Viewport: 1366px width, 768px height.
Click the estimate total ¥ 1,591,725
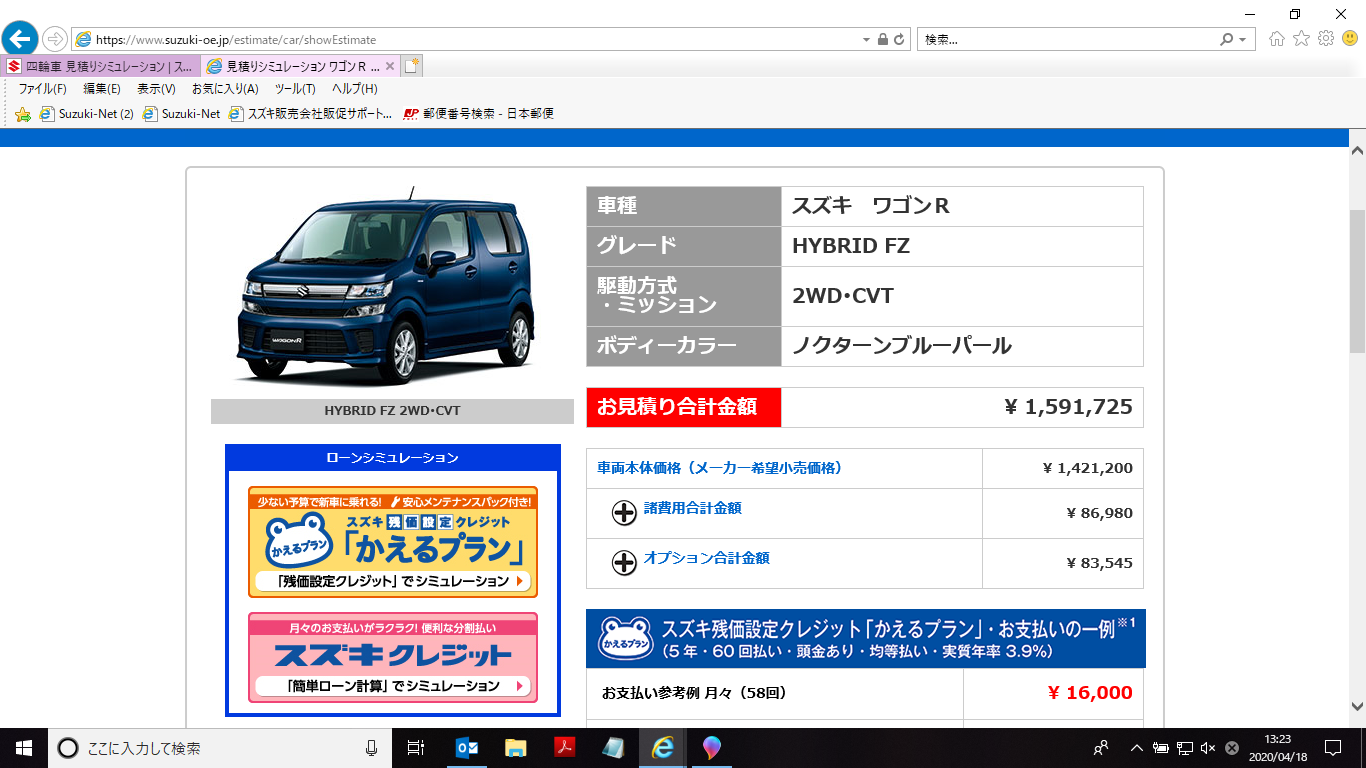1068,407
